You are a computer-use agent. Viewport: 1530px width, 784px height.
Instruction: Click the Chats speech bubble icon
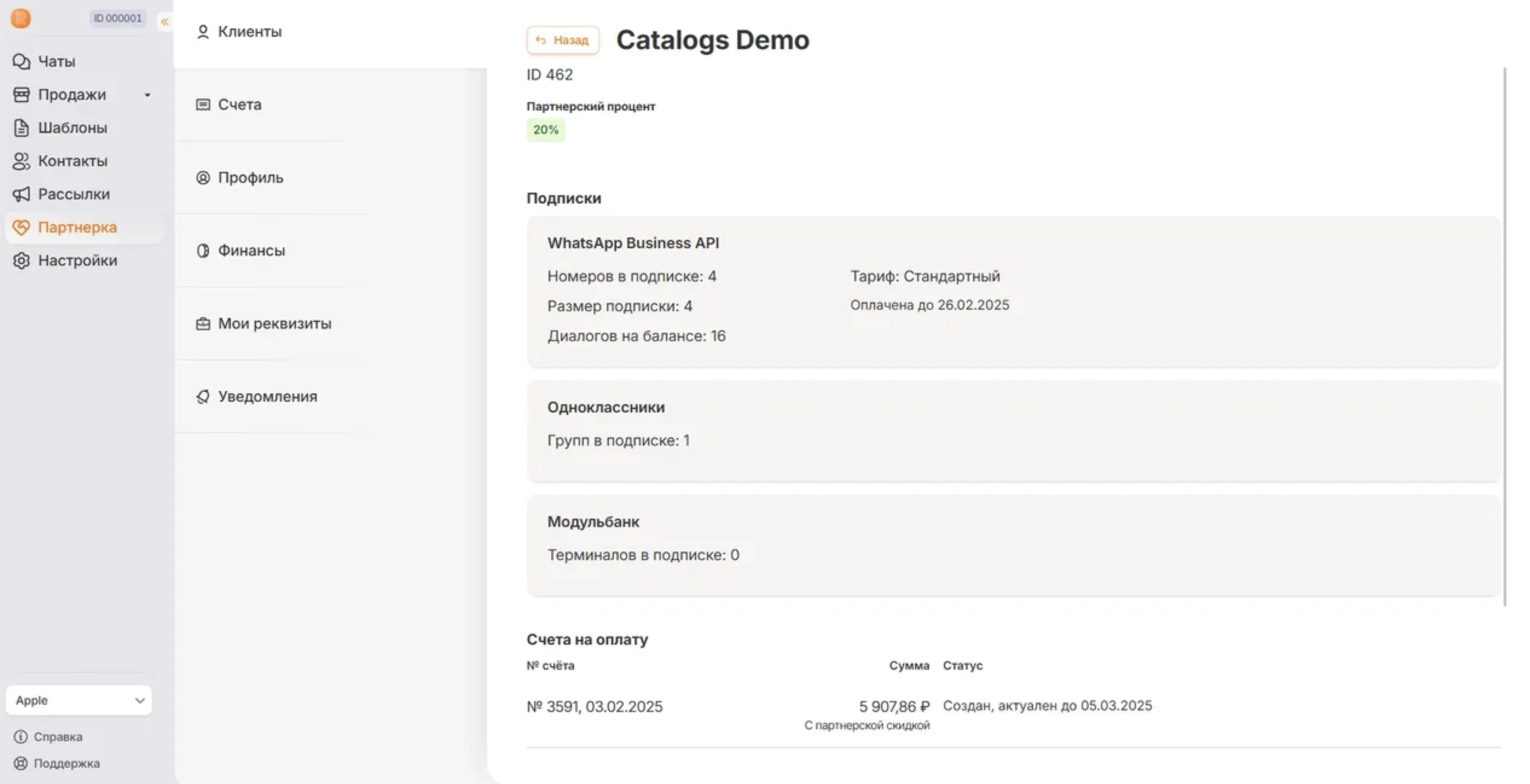[x=21, y=62]
